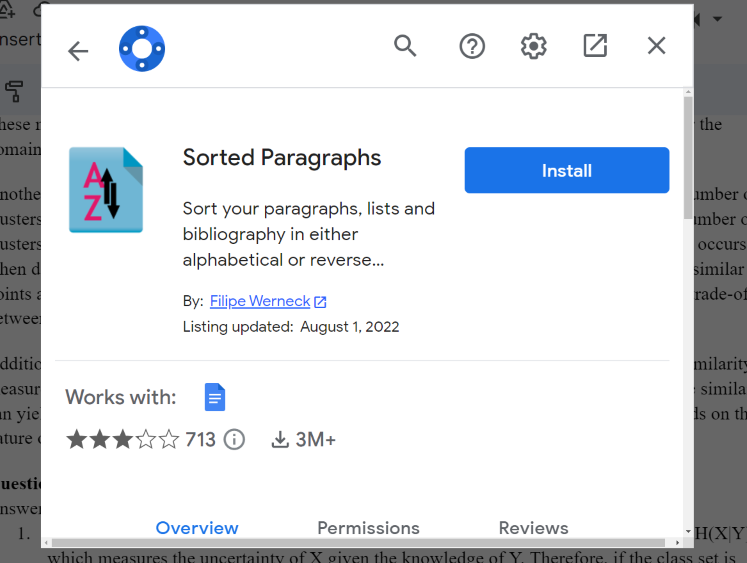
Task: Open the settings gear icon
Action: (534, 46)
